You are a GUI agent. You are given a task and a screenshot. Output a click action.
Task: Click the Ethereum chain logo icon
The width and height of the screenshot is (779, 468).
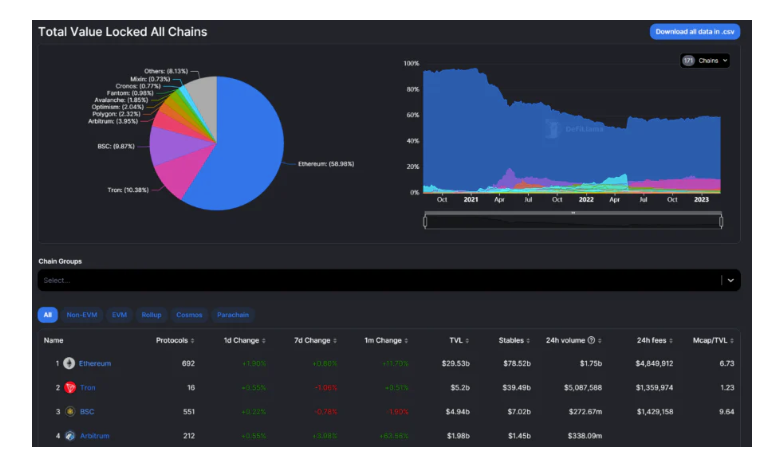(x=69, y=363)
